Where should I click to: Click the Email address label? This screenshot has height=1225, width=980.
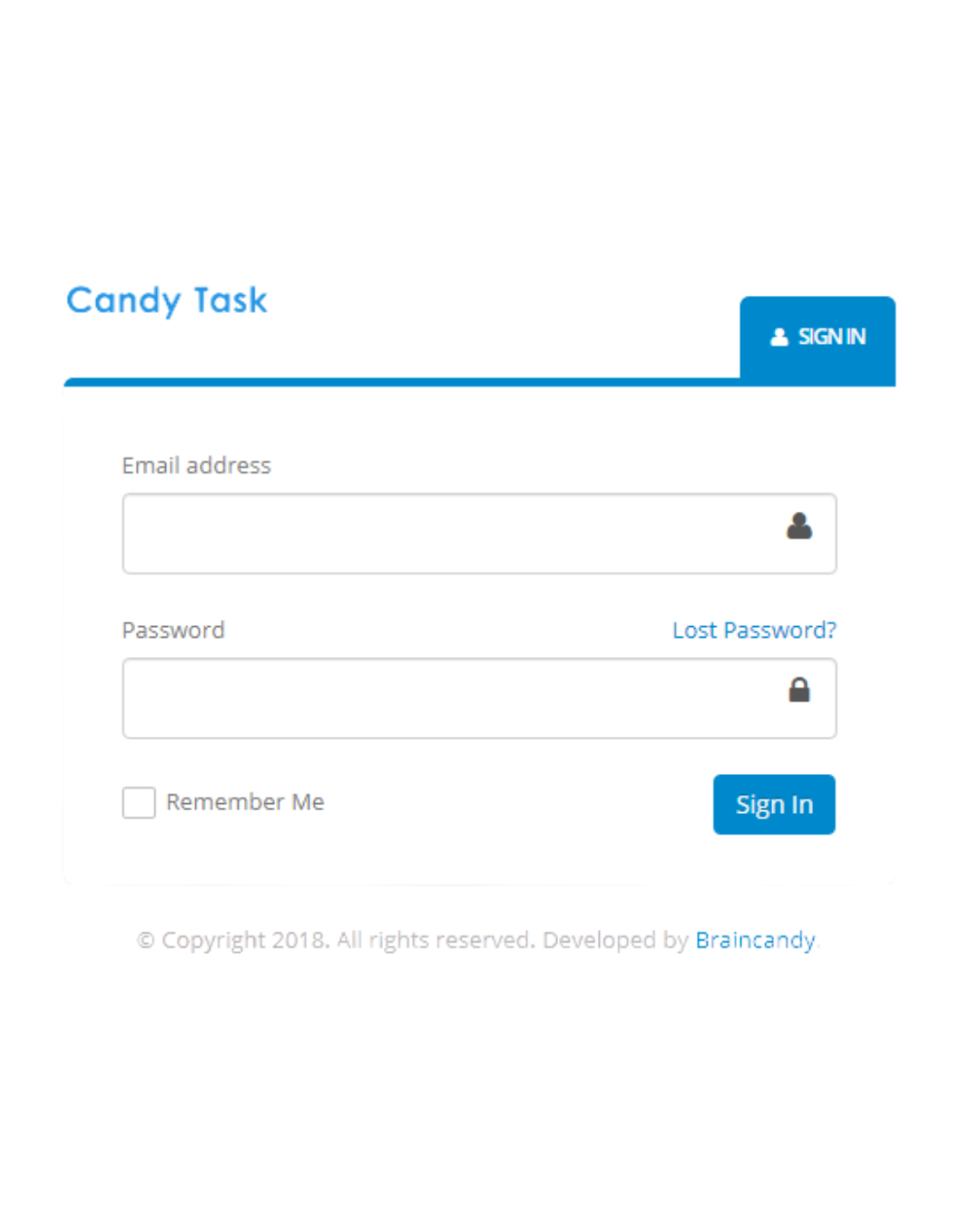pos(196,465)
